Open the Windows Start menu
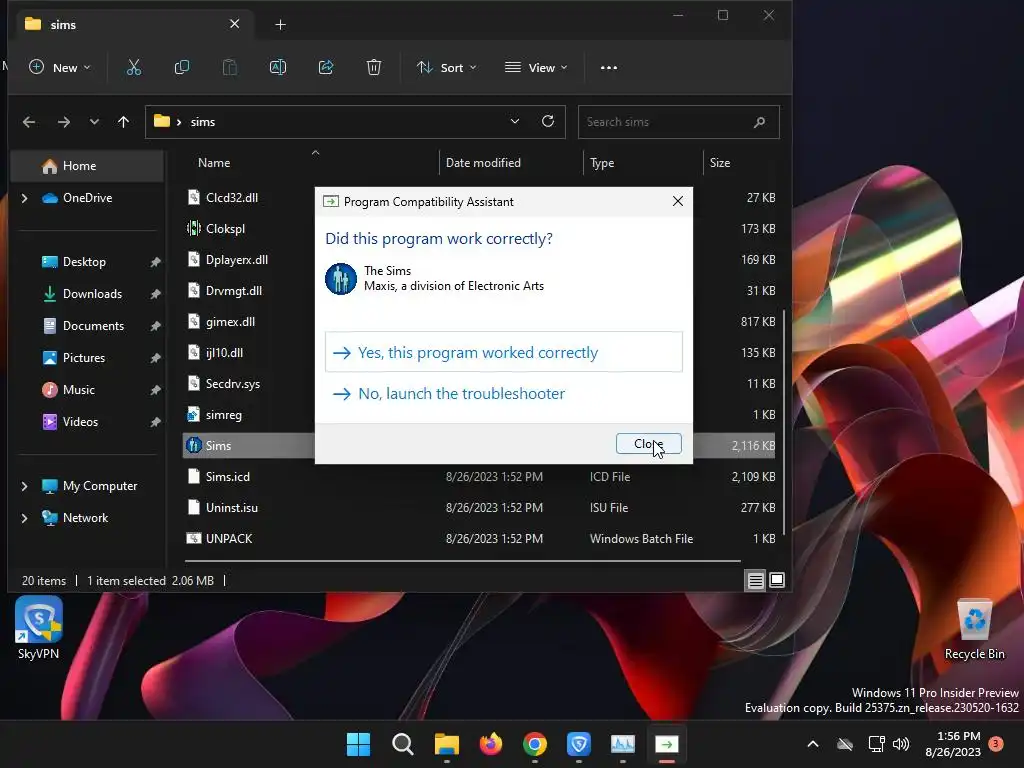Screen dimensions: 1024x768 tap(359, 744)
